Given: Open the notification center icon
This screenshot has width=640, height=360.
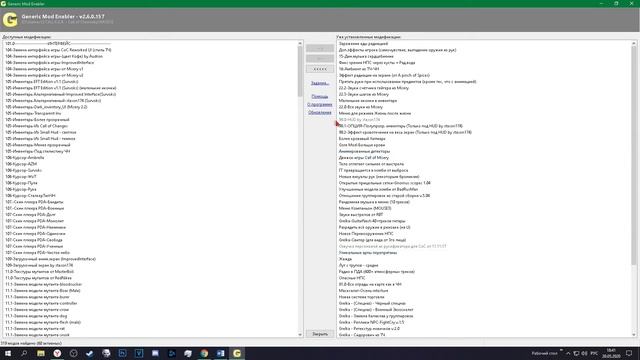Looking at the screenshot, I should (x=629, y=353).
